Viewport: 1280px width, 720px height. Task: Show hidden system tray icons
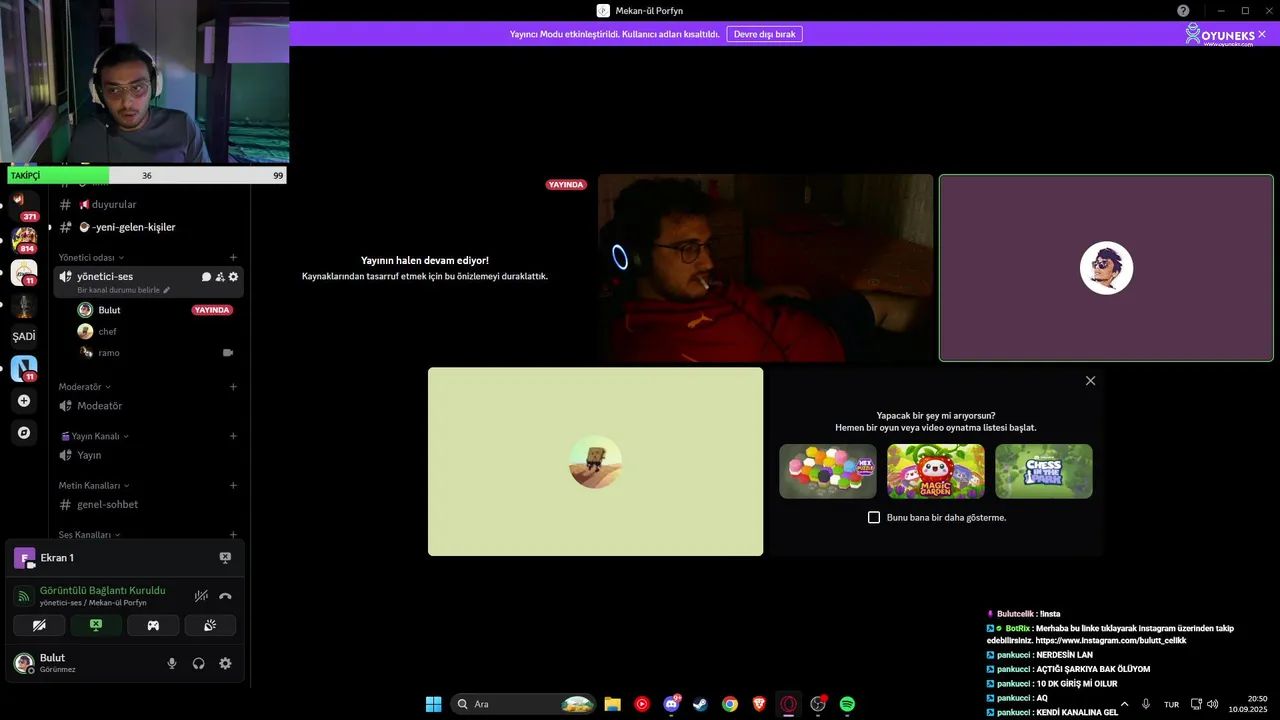pyautogui.click(x=1124, y=704)
